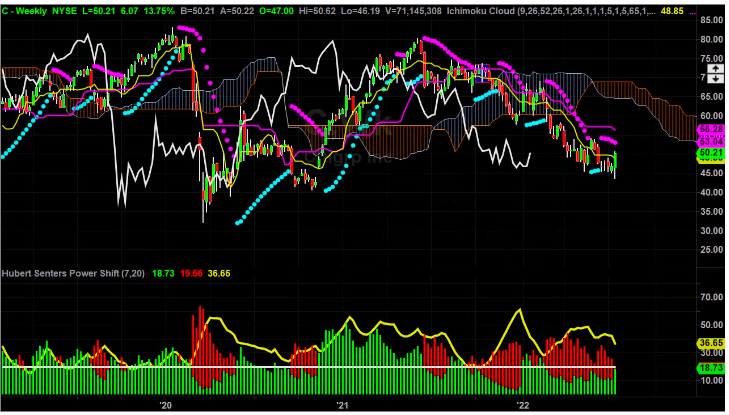The width and height of the screenshot is (729, 415).
Task: Click the "O=47.00" open value
Action: [x=276, y=10]
